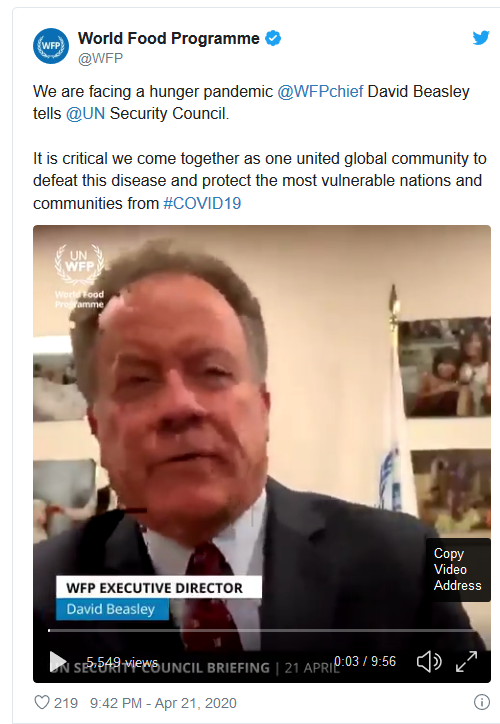
Task: Like the tweet with heart icon
Action: 42,702
